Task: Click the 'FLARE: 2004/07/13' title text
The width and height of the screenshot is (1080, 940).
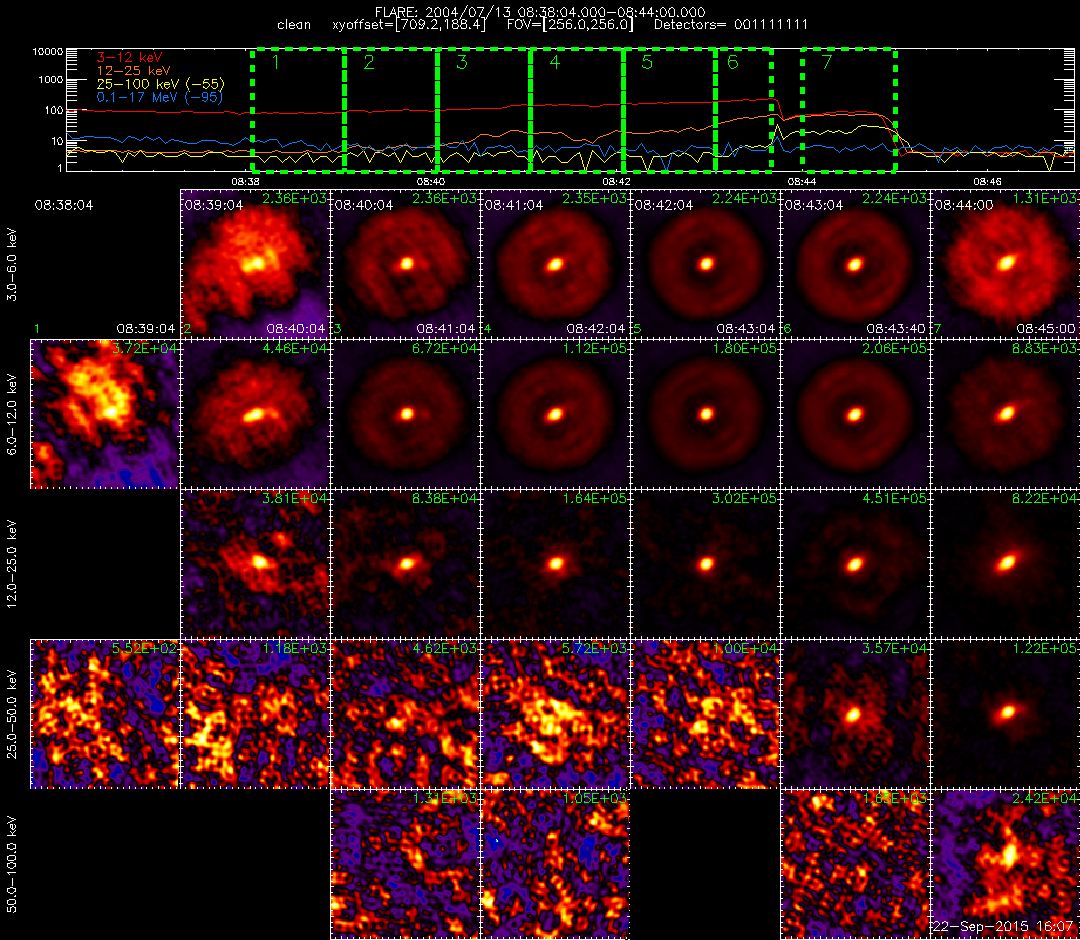Action: pyautogui.click(x=444, y=12)
